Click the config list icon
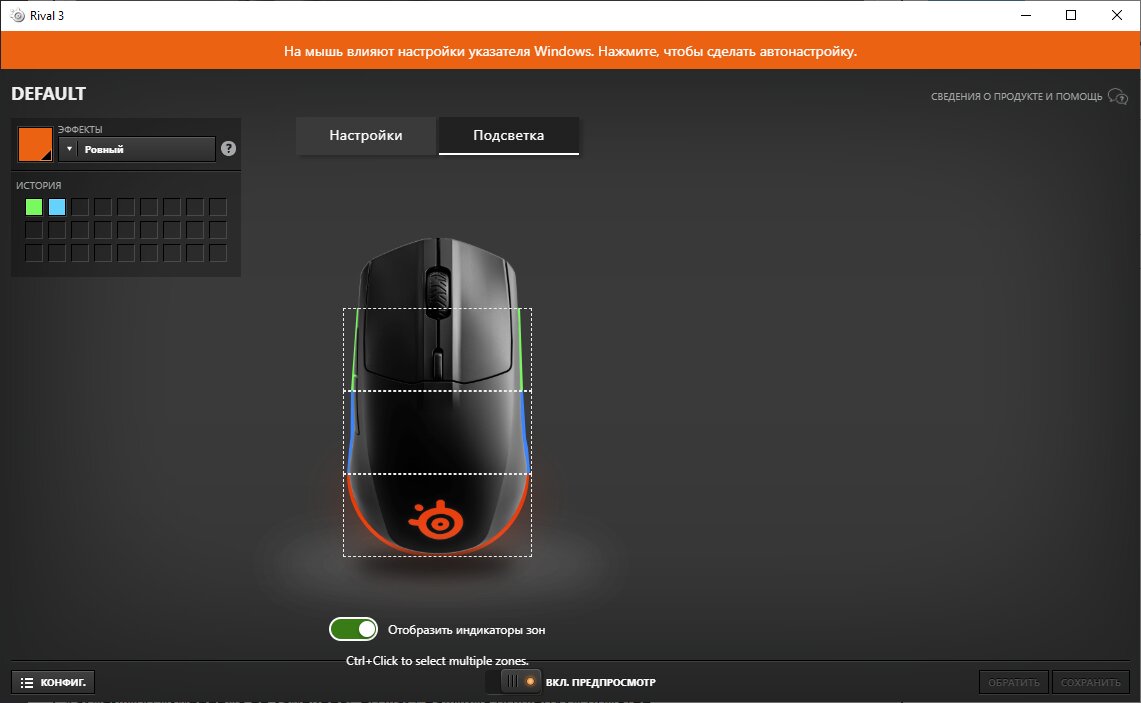Viewport: 1141px width, 703px height. pyautogui.click(x=27, y=683)
